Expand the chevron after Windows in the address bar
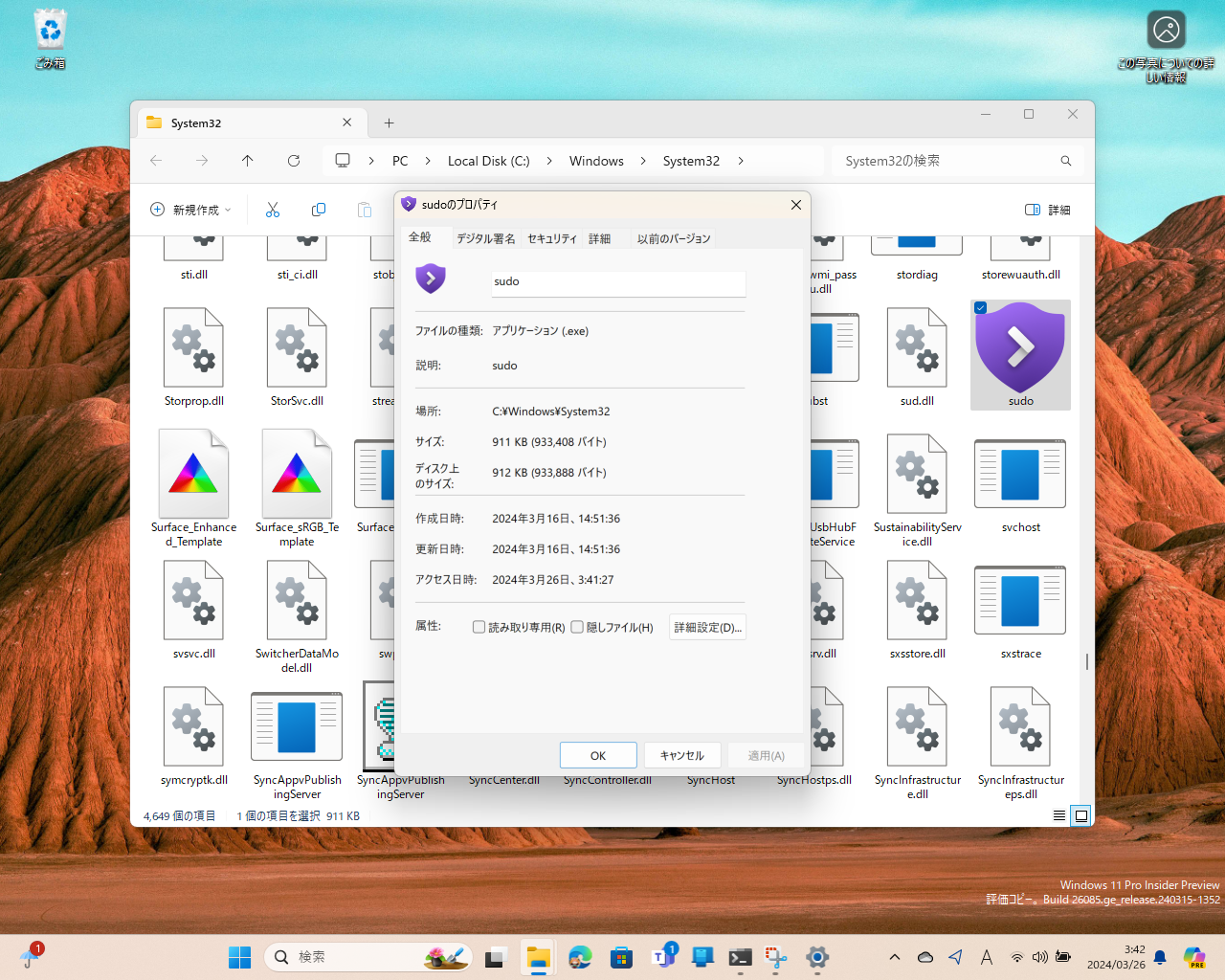 [643, 161]
